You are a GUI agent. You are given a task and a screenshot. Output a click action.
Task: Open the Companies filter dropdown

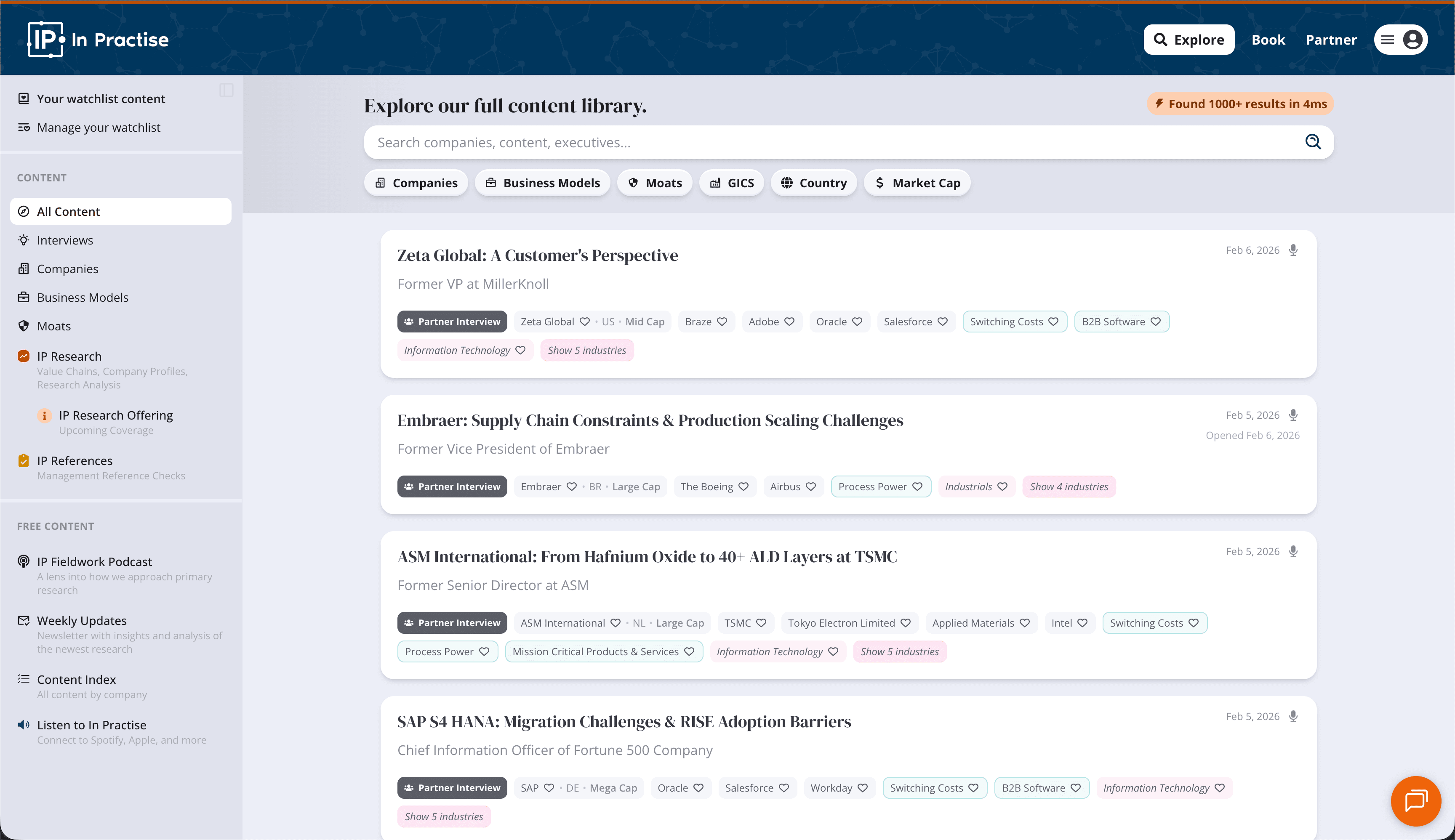point(416,183)
